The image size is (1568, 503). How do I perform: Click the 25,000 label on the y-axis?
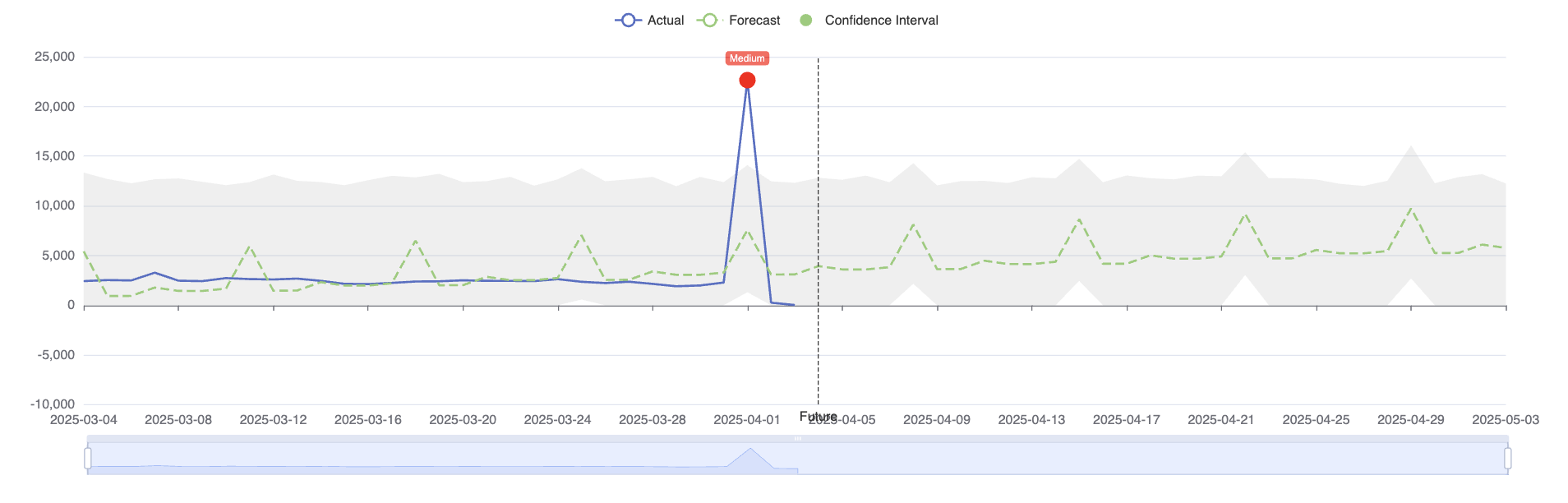coord(53,57)
